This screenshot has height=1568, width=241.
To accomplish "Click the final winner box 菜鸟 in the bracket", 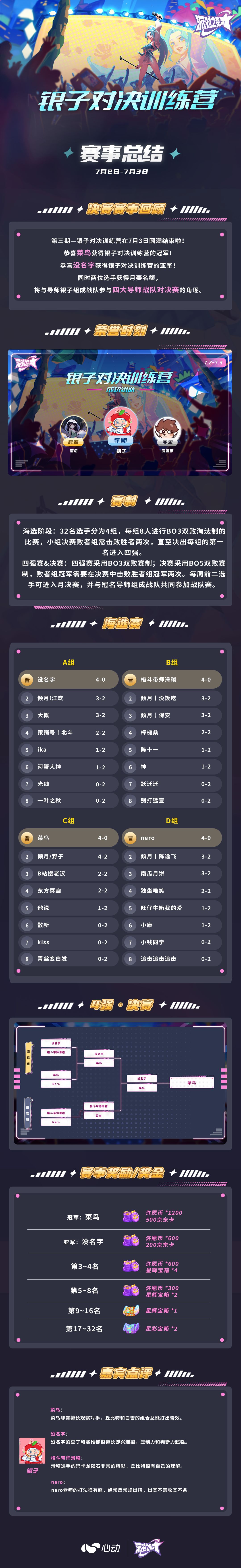I will pyautogui.click(x=192, y=1083).
